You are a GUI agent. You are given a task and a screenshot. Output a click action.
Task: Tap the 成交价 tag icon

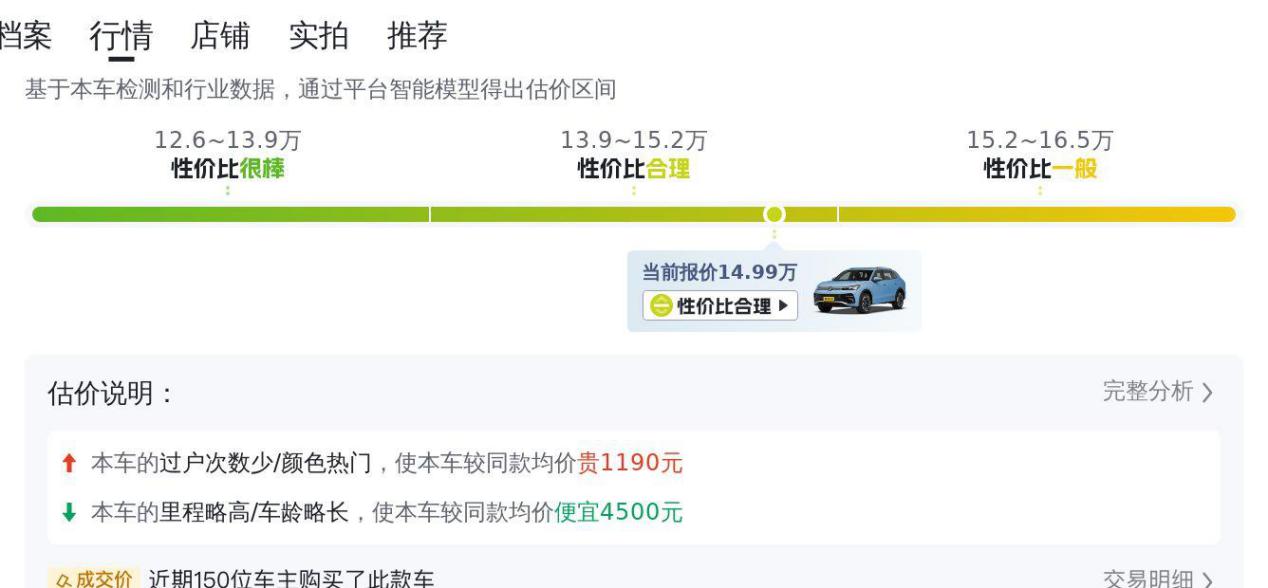pos(91,579)
